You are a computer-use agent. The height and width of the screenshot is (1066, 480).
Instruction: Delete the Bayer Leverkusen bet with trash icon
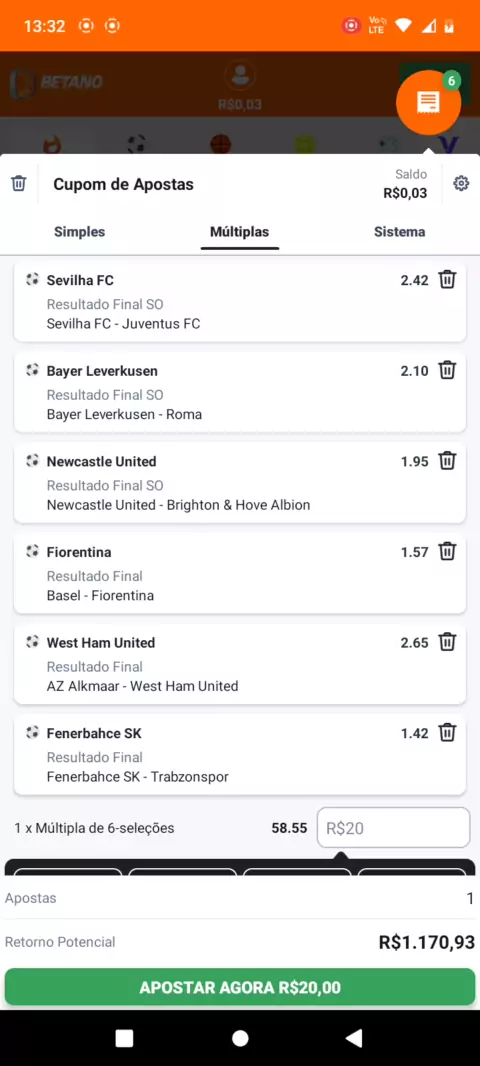point(447,370)
